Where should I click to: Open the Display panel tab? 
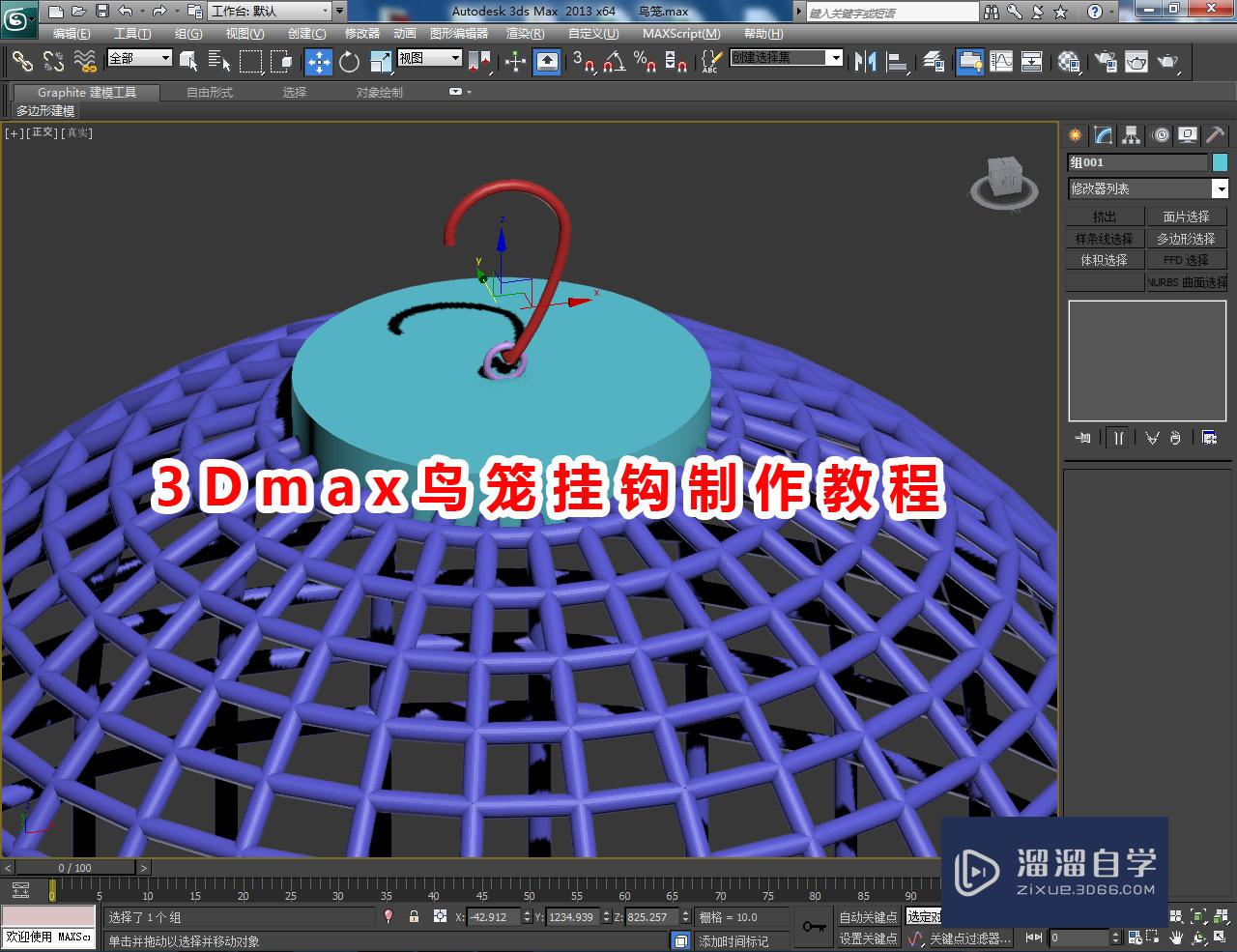[x=1188, y=135]
